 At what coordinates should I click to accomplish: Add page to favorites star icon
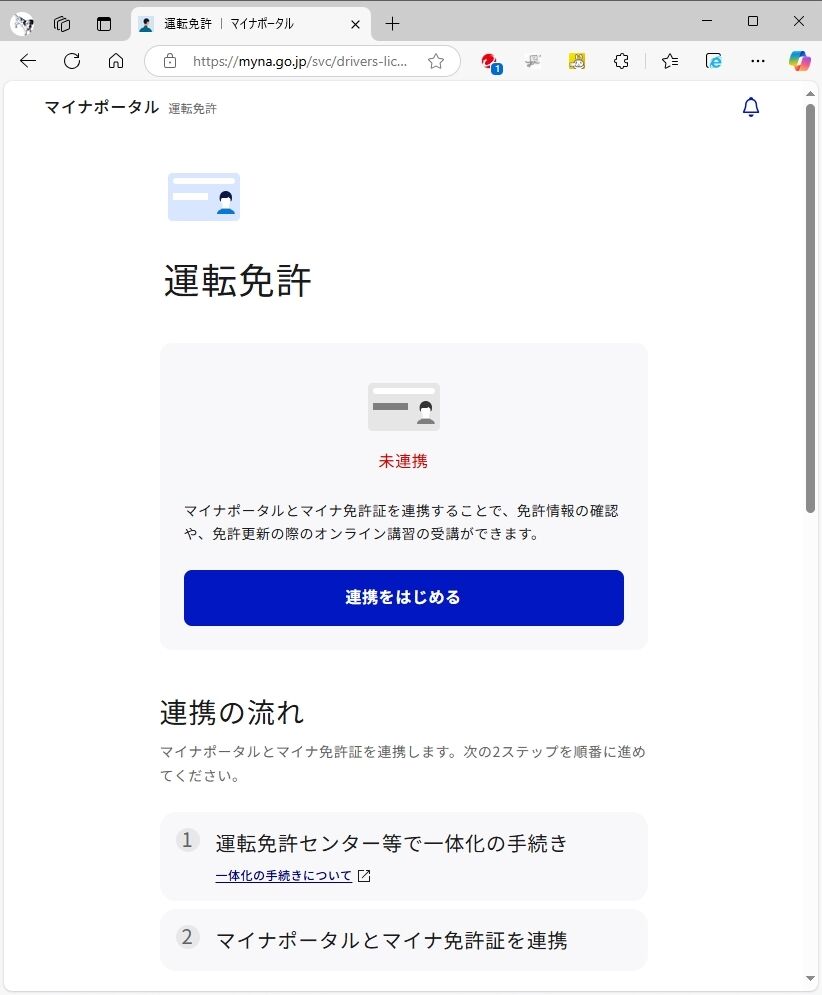435,62
